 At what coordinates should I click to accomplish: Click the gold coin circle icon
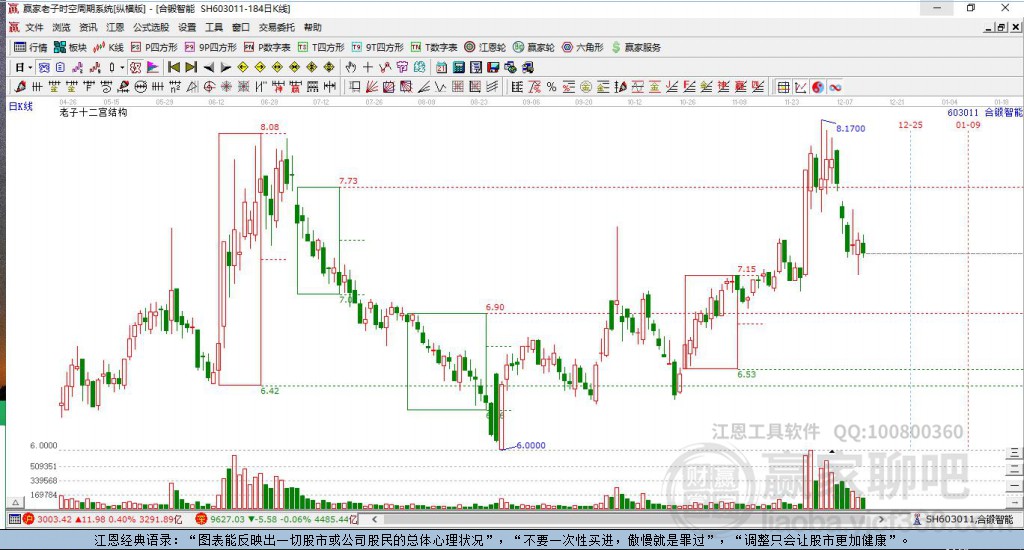(x=585, y=87)
